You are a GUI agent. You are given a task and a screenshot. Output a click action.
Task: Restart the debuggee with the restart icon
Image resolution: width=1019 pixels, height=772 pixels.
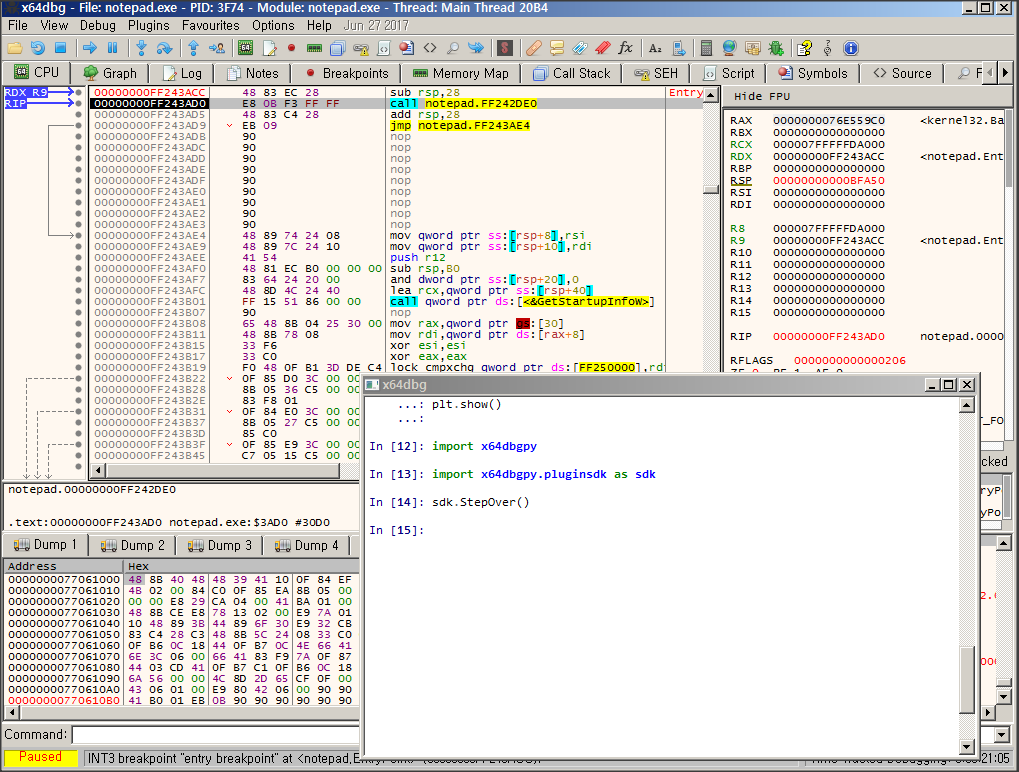tap(38, 48)
